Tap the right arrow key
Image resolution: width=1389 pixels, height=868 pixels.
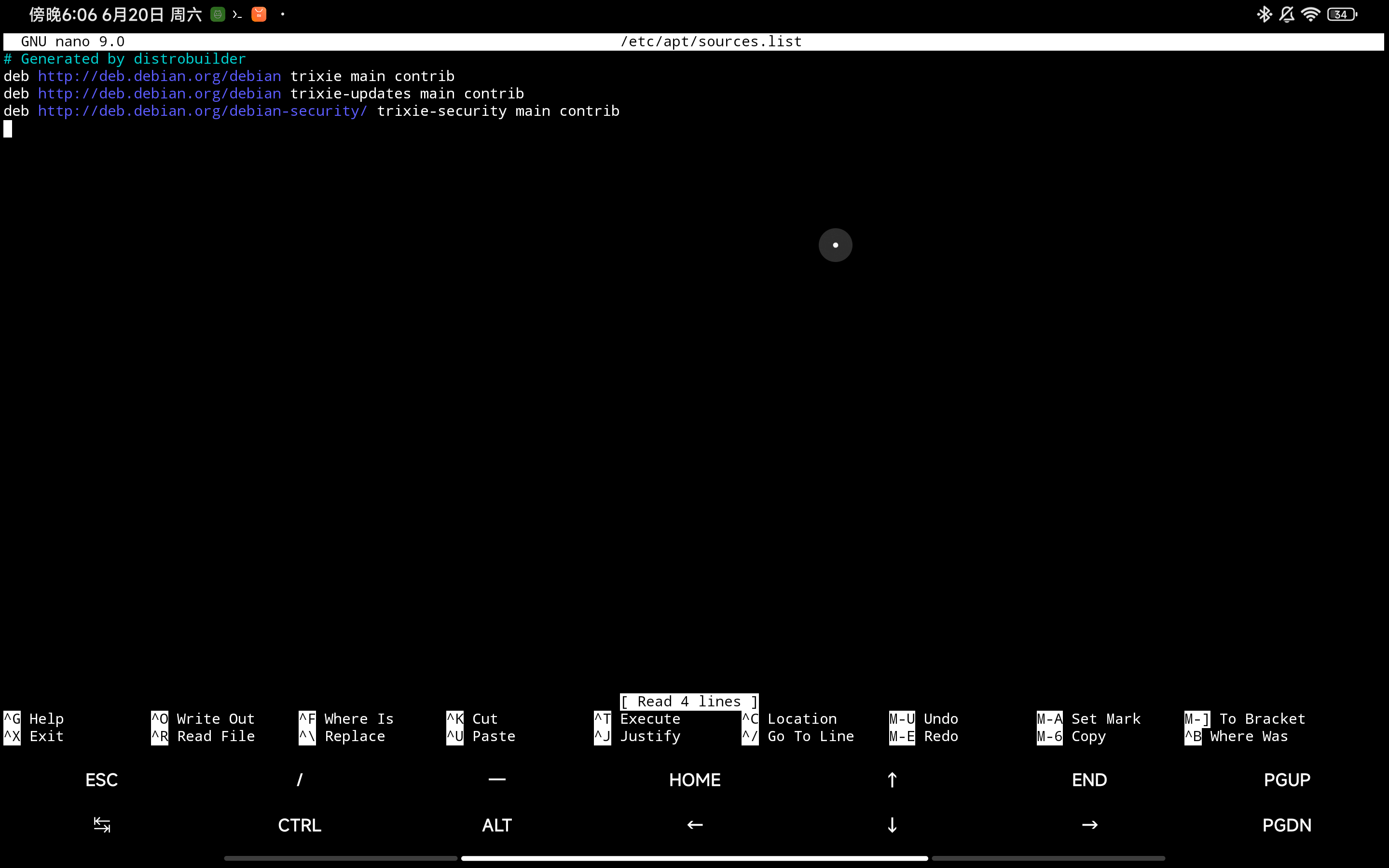tap(1089, 825)
